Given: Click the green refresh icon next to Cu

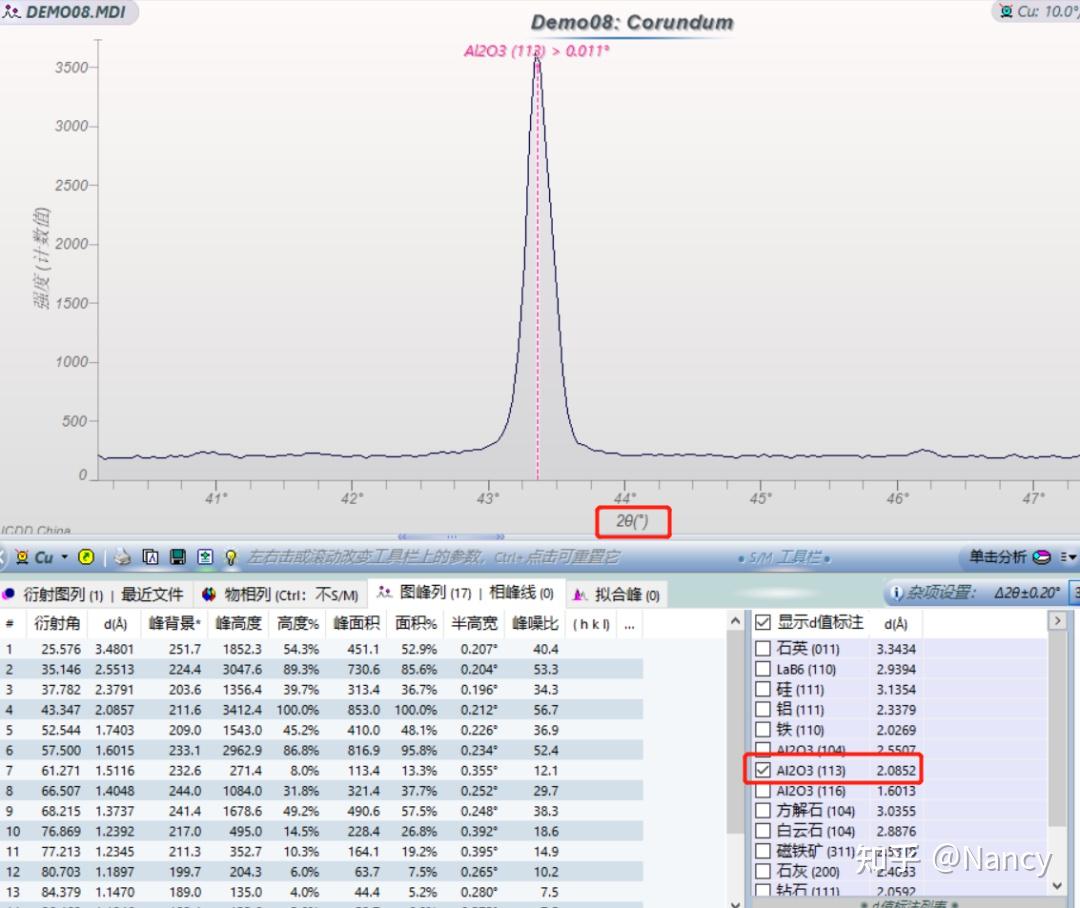Looking at the screenshot, I should (86, 557).
